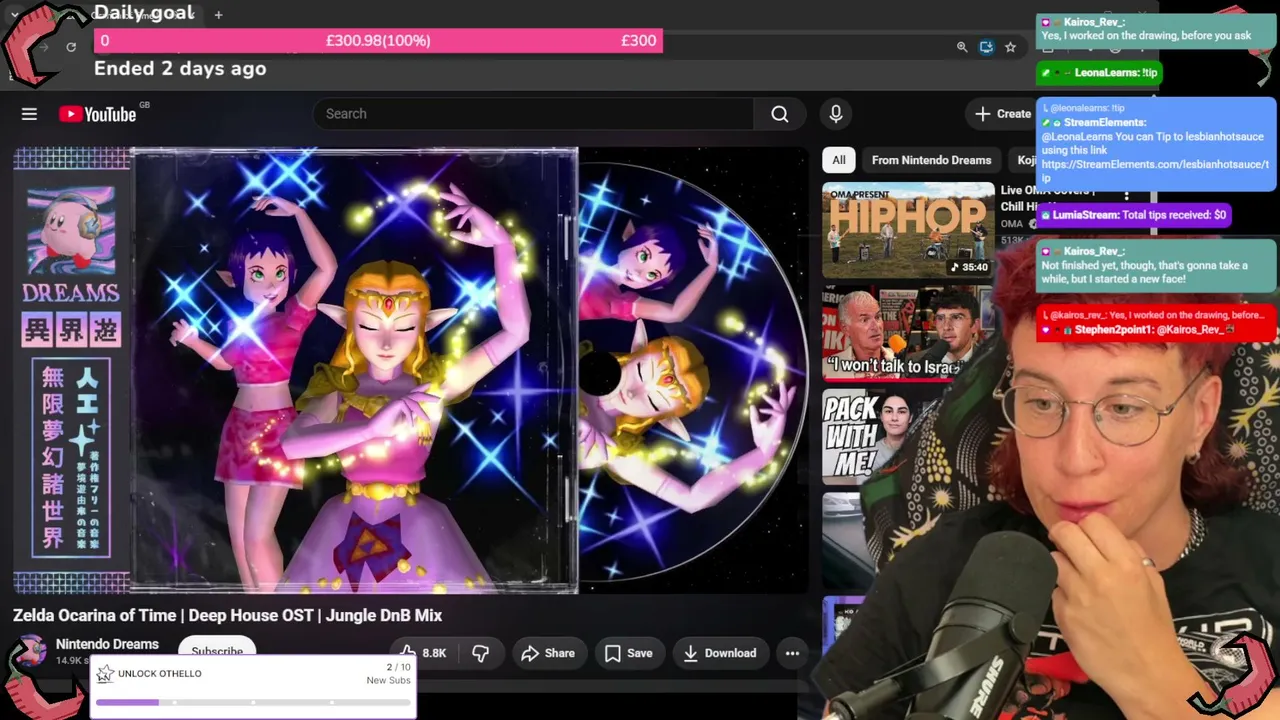This screenshot has height=720, width=1280.
Task: Reload the page in the browser
Action: [71, 47]
